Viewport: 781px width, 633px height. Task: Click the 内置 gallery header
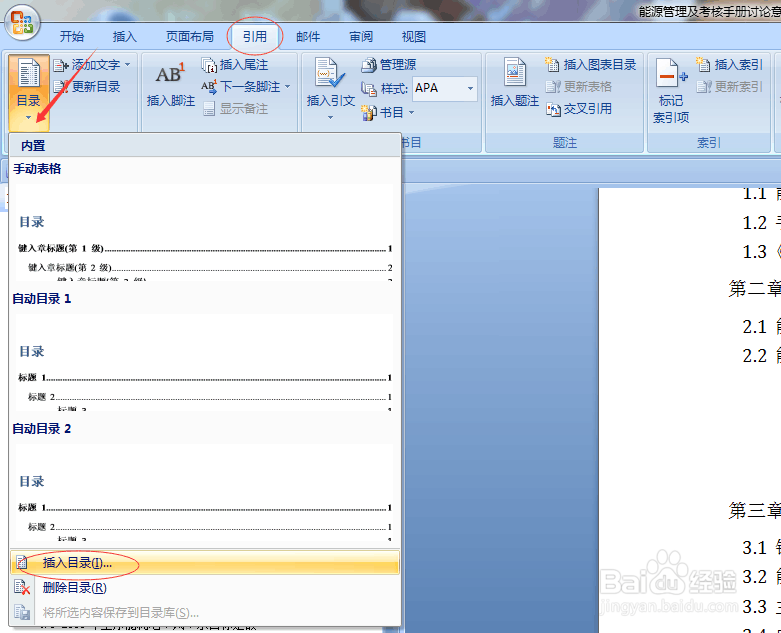tap(205, 145)
